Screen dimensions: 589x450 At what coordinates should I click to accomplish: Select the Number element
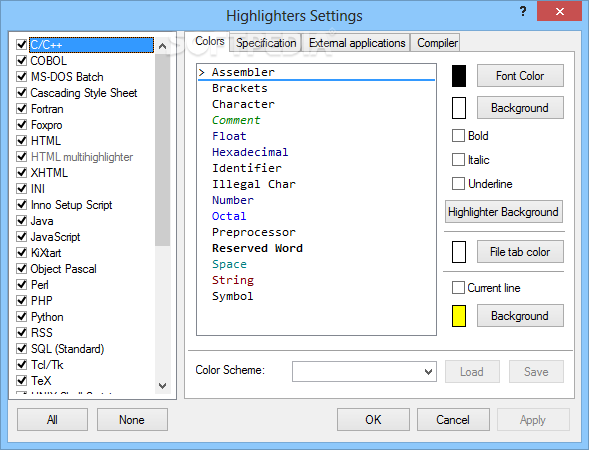click(233, 200)
